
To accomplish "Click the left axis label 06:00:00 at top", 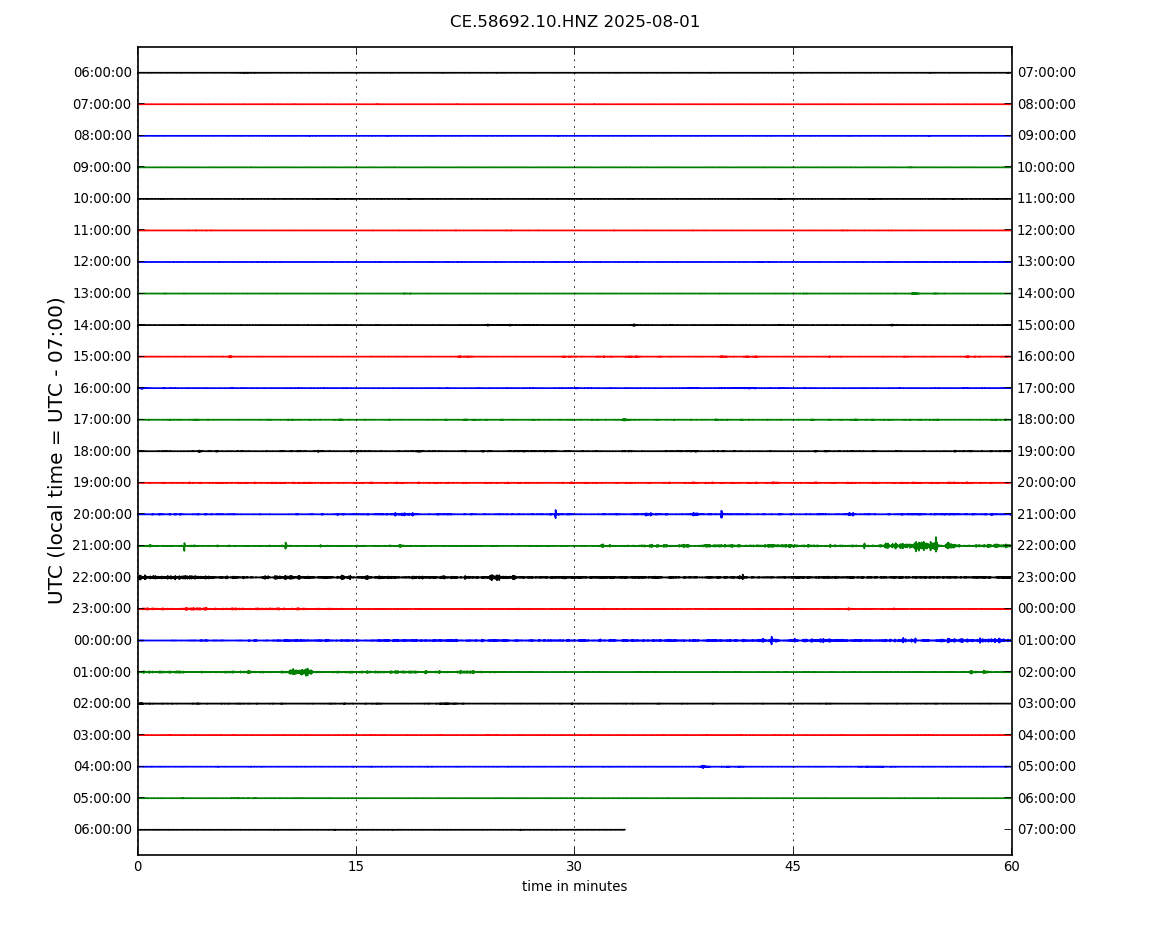I will coord(103,73).
